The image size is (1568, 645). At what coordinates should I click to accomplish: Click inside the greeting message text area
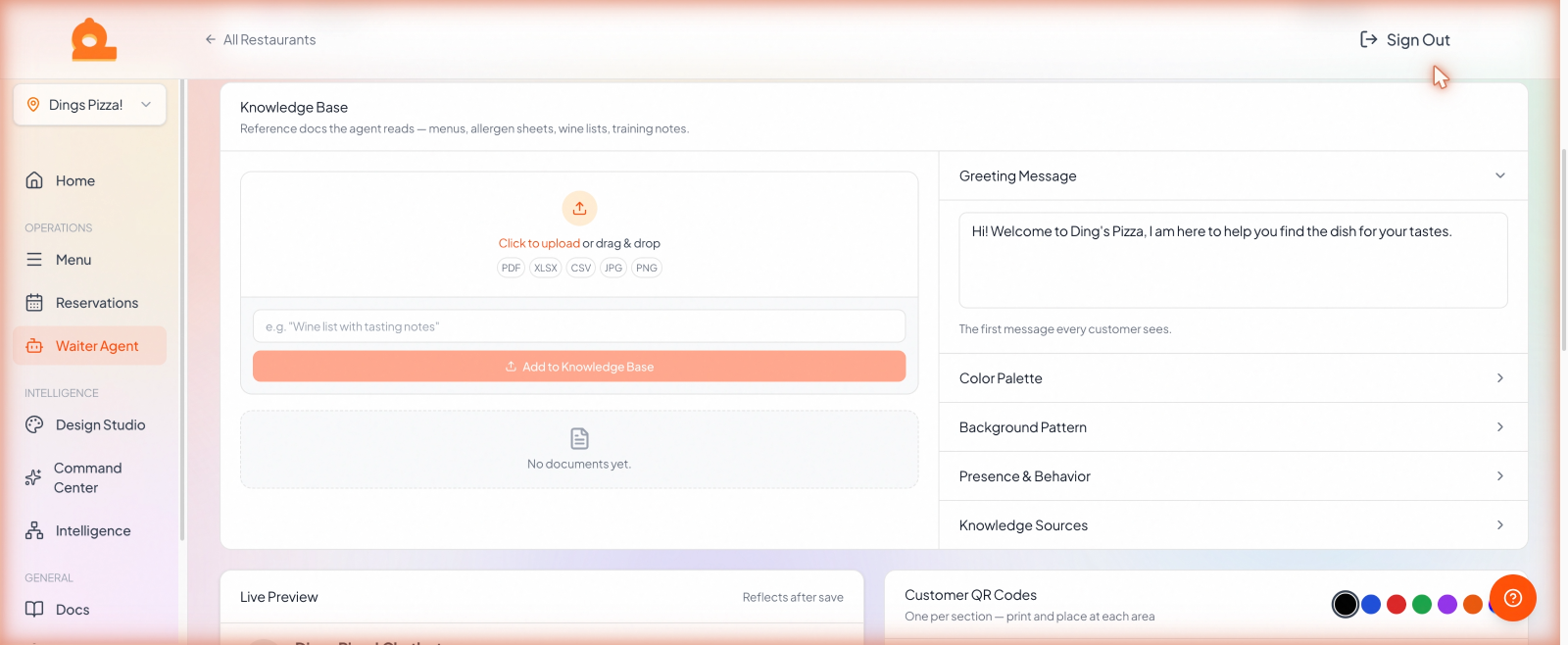coord(1233,260)
